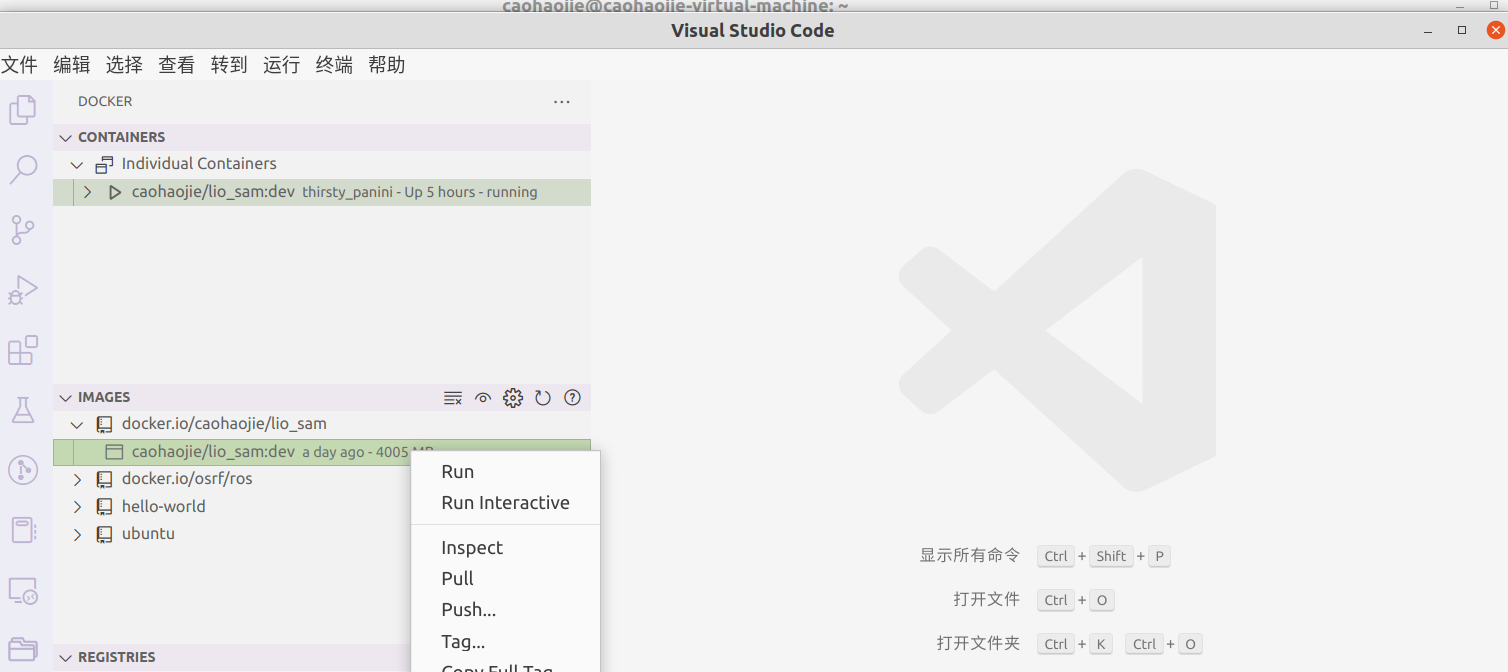Image resolution: width=1508 pixels, height=672 pixels.
Task: Choose Push... from the context menu
Action: tap(505, 610)
